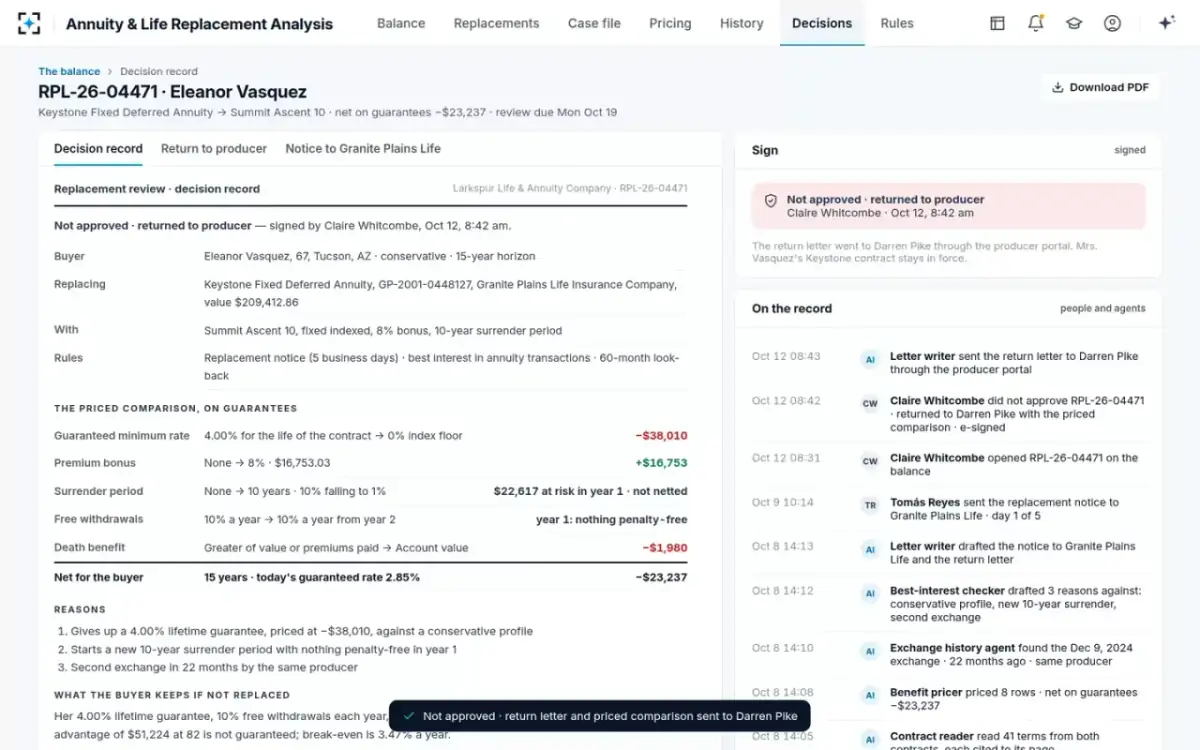
Task: Click Annuity & Life Replacement Analysis title
Action: coord(199,24)
